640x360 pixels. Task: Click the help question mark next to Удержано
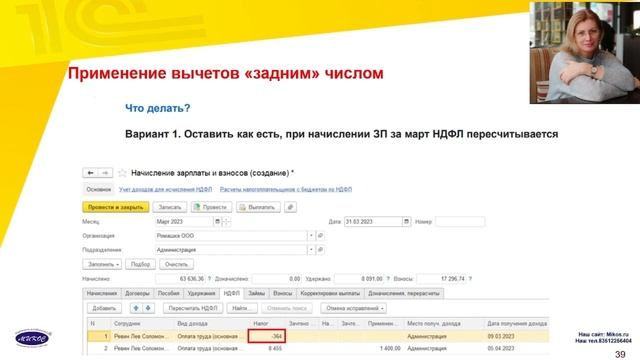pos(388,279)
